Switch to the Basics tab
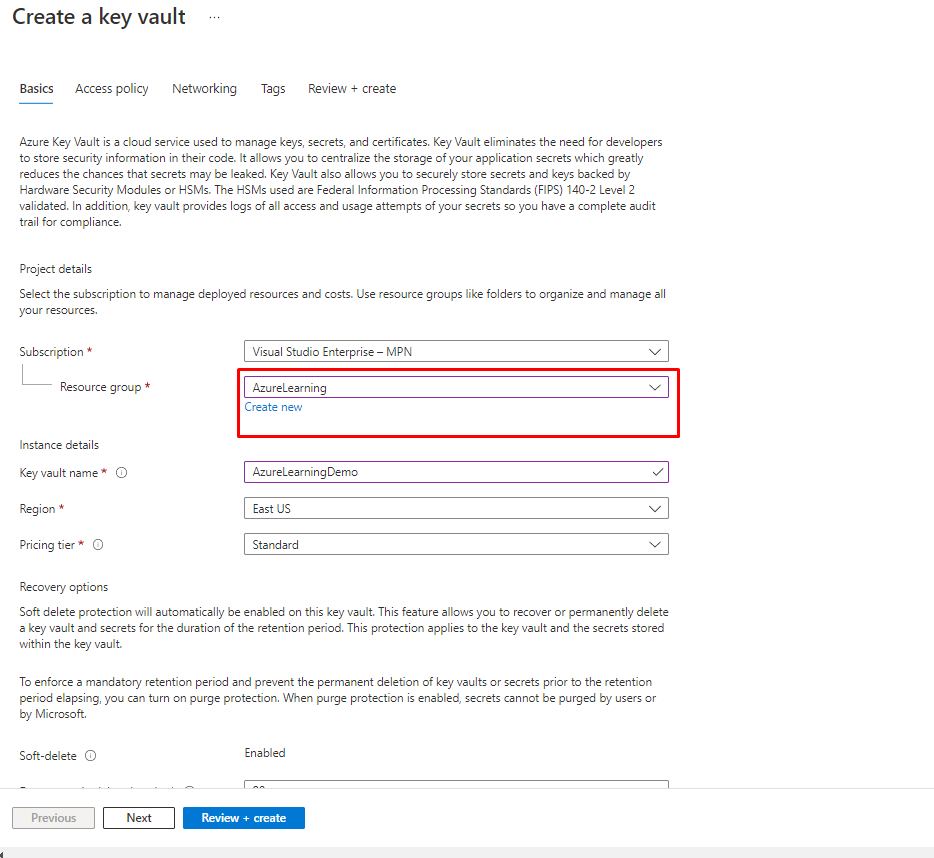 point(36,89)
